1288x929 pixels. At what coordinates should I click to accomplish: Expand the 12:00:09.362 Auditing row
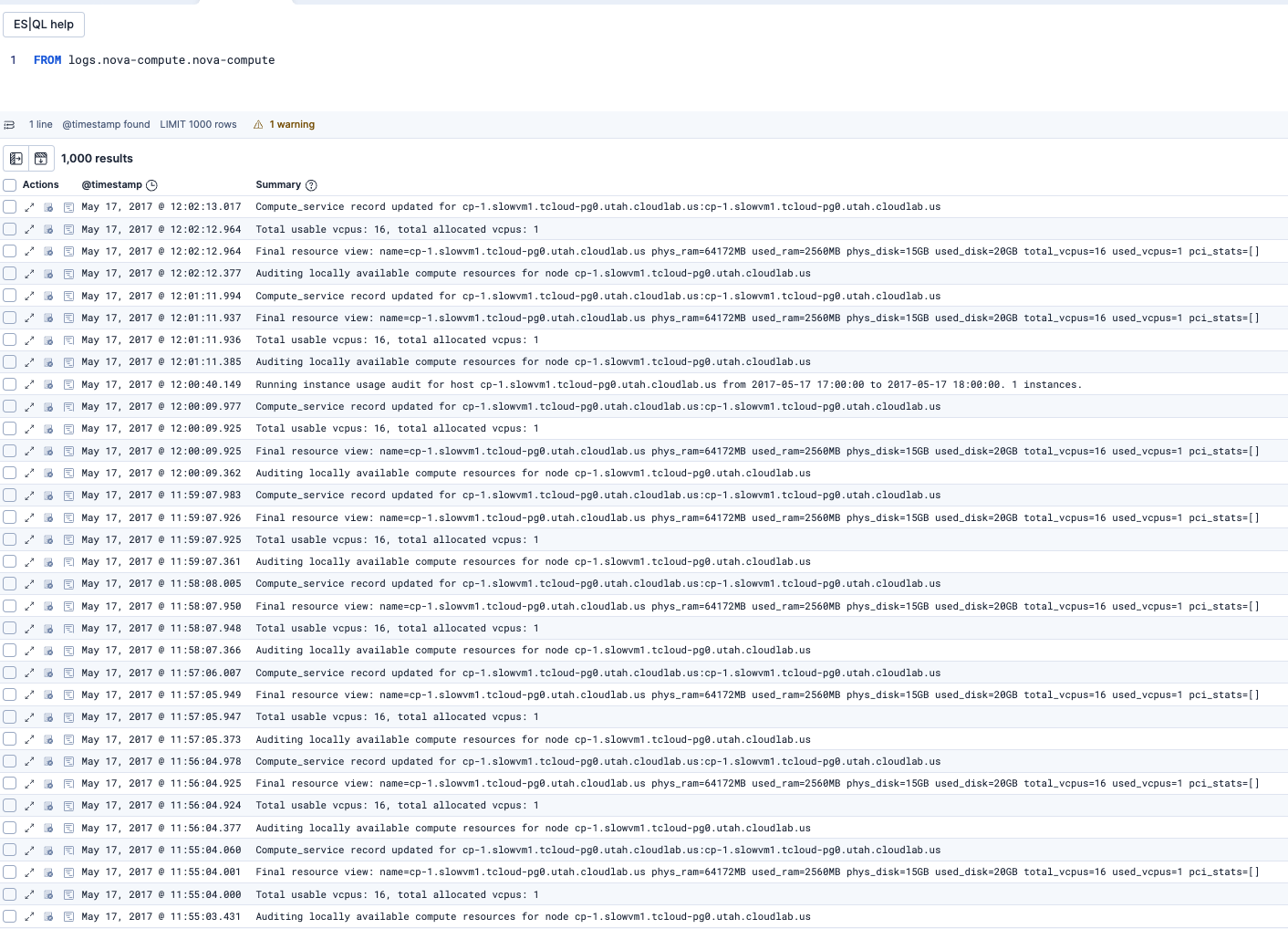click(29, 474)
